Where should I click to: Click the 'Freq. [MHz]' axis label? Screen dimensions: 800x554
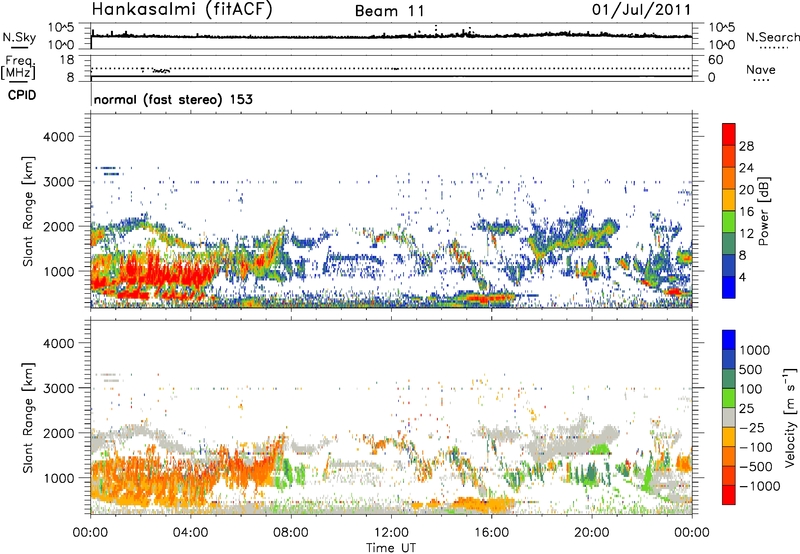(18, 68)
